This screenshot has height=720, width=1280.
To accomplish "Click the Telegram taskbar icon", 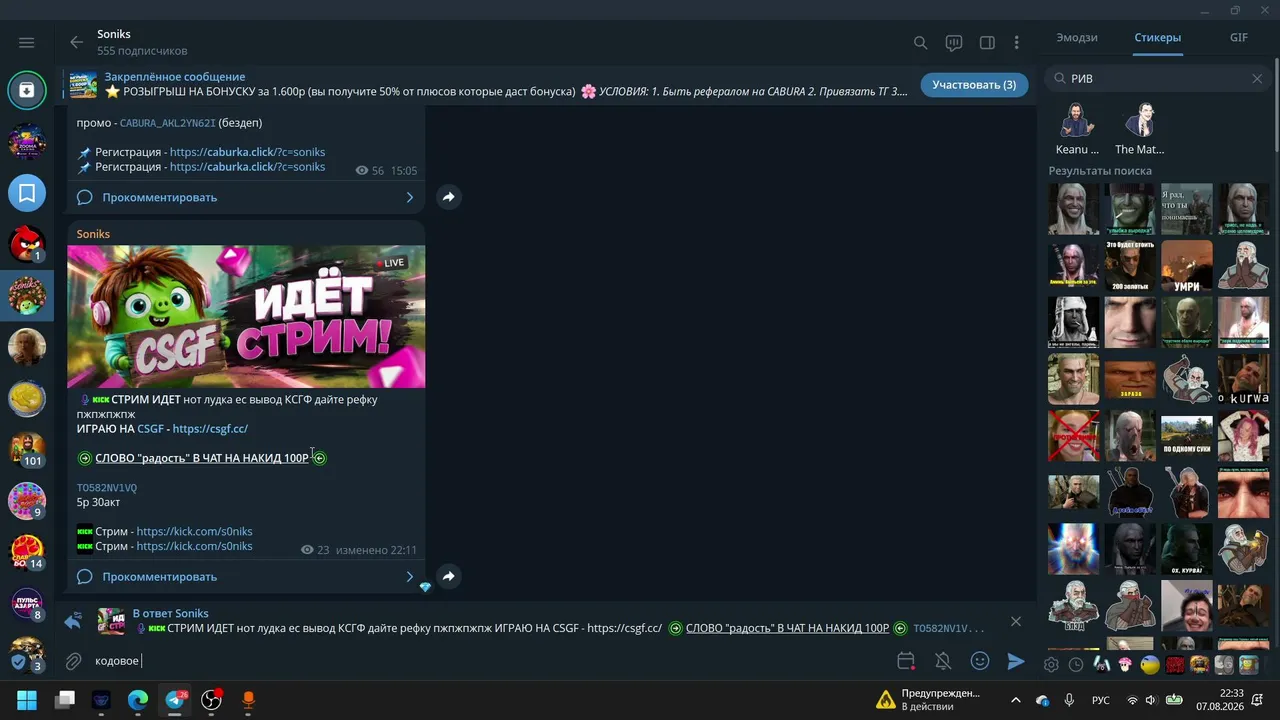I will pyautogui.click(x=175, y=700).
